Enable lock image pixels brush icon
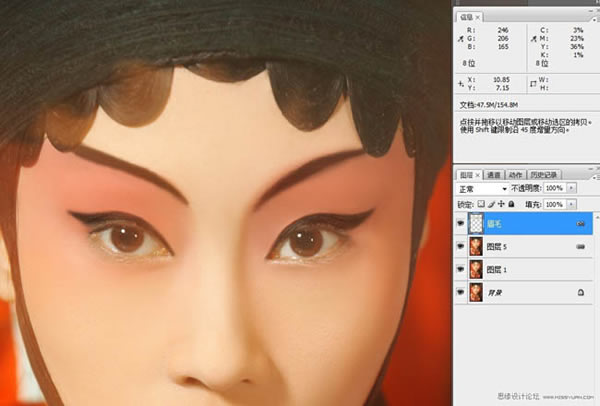Screen dimensions: 600x406 [492, 204]
